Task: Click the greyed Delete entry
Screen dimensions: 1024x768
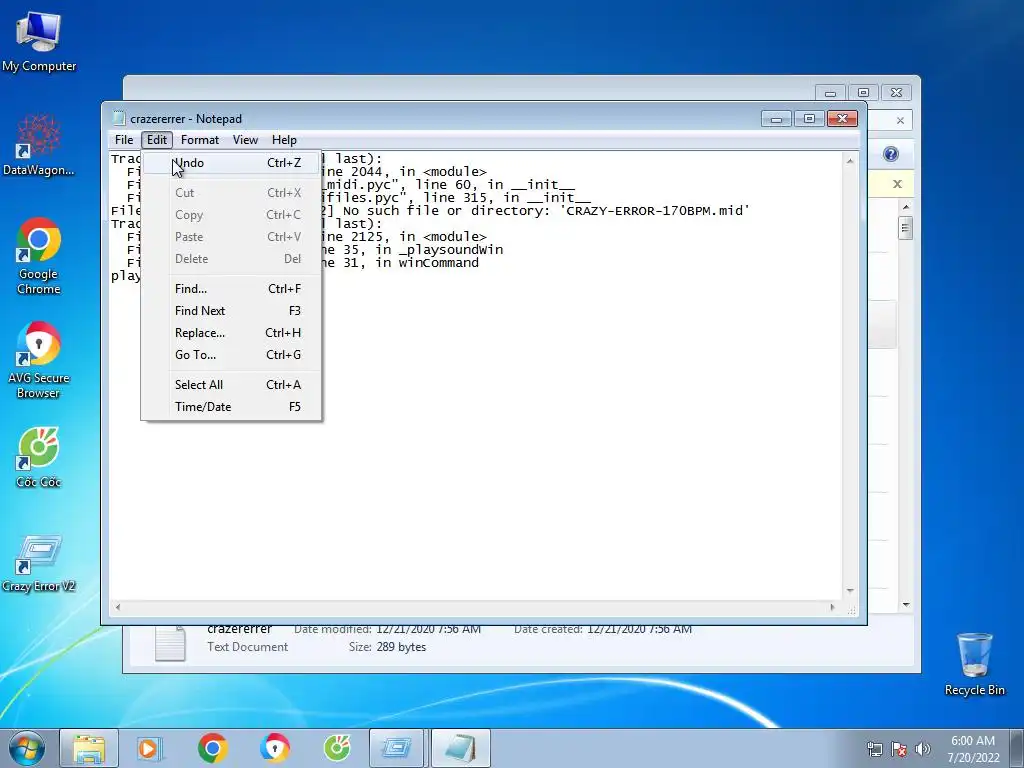Action: tap(231, 259)
